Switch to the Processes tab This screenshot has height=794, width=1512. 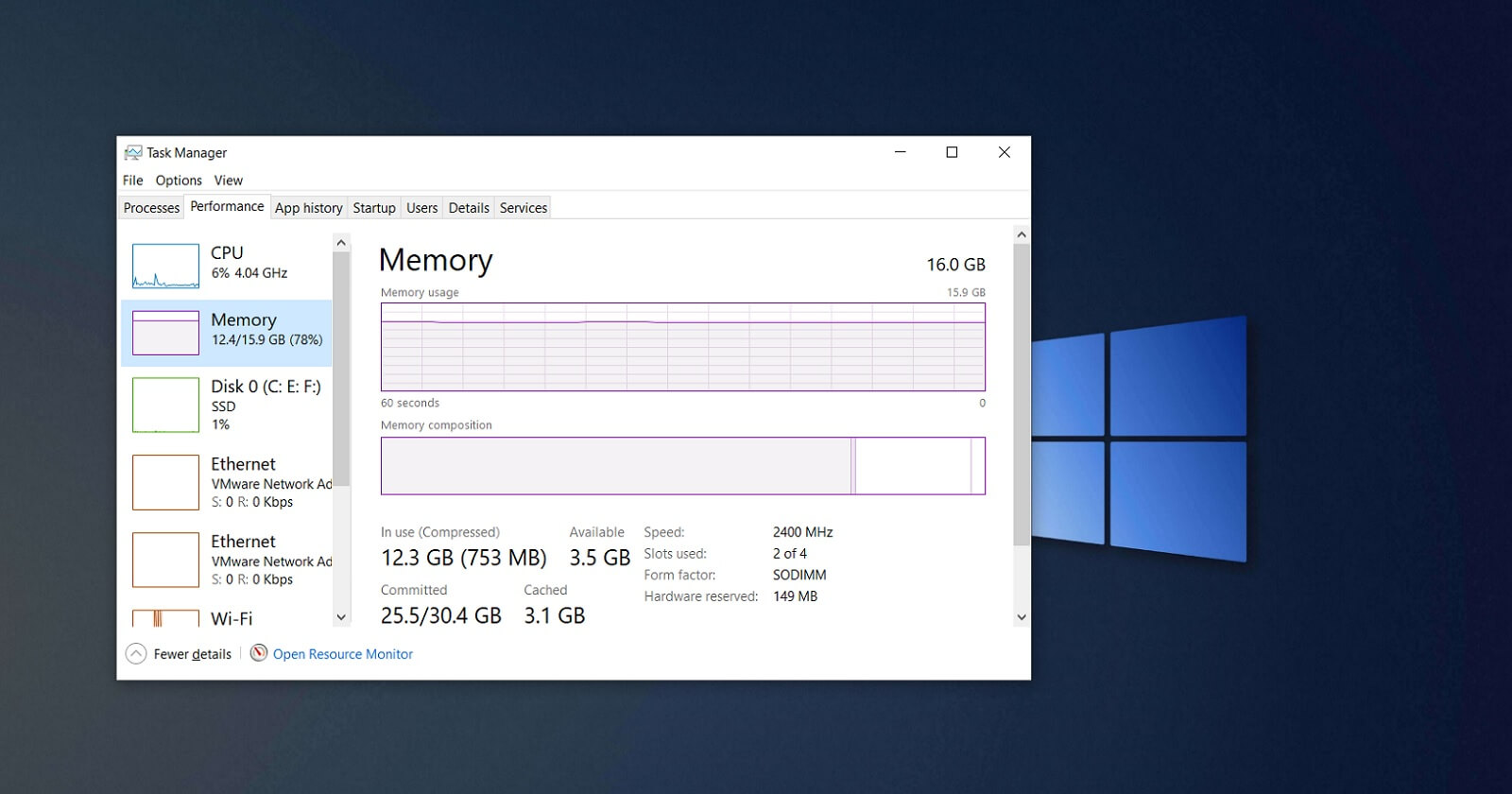[151, 208]
